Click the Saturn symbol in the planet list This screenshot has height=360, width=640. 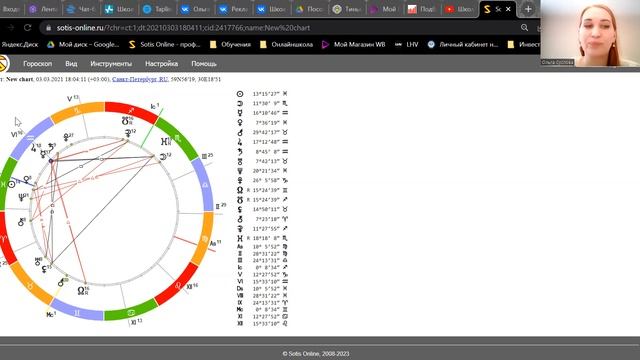pyautogui.click(x=240, y=151)
